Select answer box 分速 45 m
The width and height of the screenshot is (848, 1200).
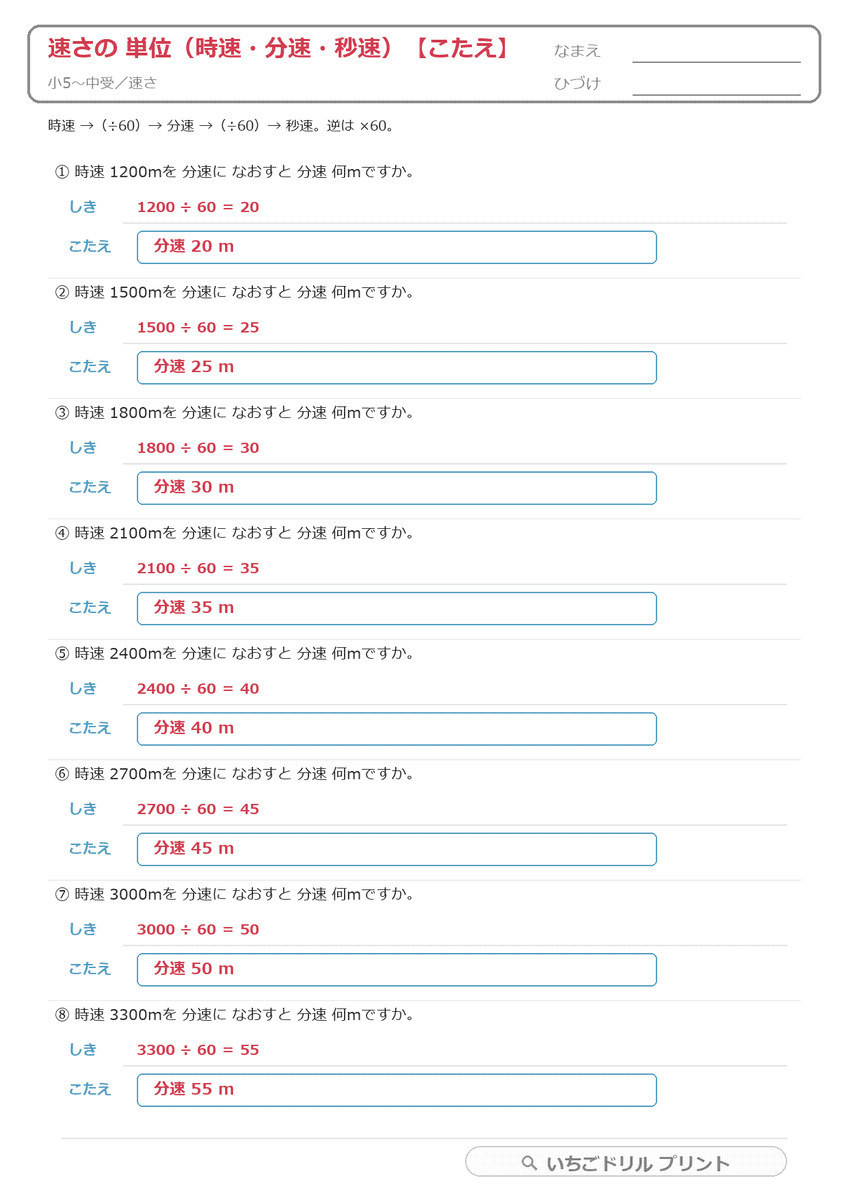tap(397, 849)
